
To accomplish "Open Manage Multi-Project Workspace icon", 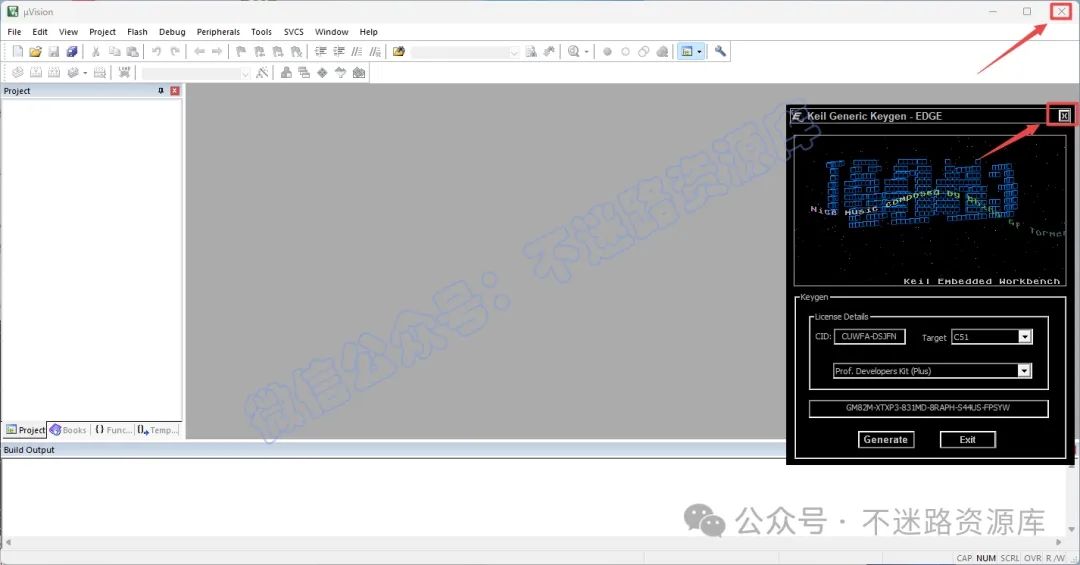I will 304,72.
